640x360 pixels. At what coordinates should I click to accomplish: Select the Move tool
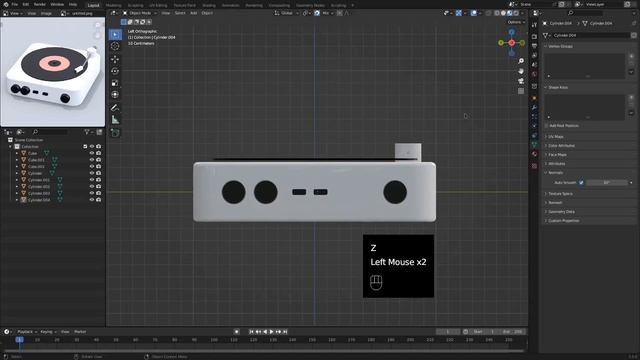pyautogui.click(x=116, y=59)
